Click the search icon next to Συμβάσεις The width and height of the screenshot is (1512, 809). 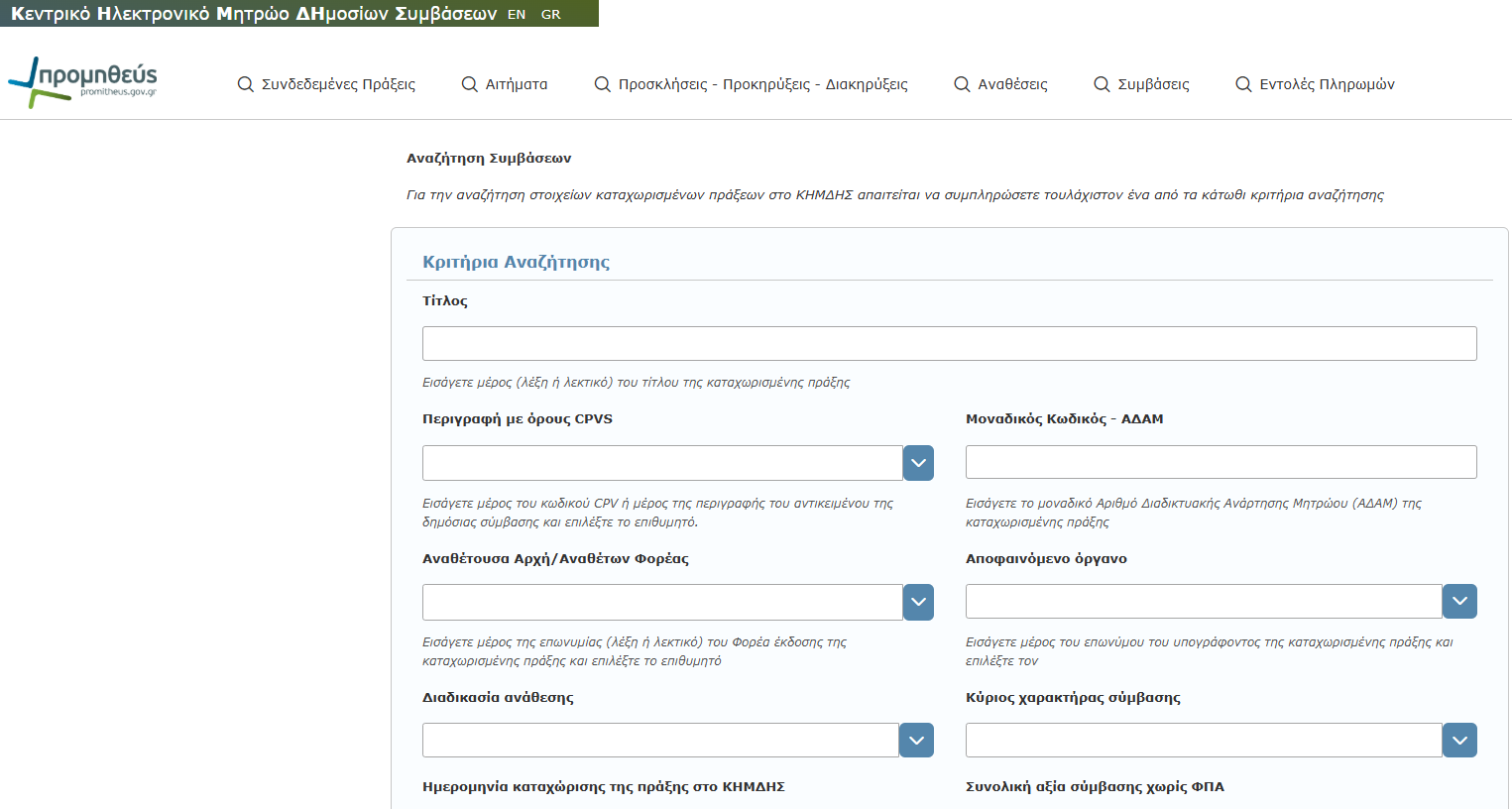click(1102, 84)
